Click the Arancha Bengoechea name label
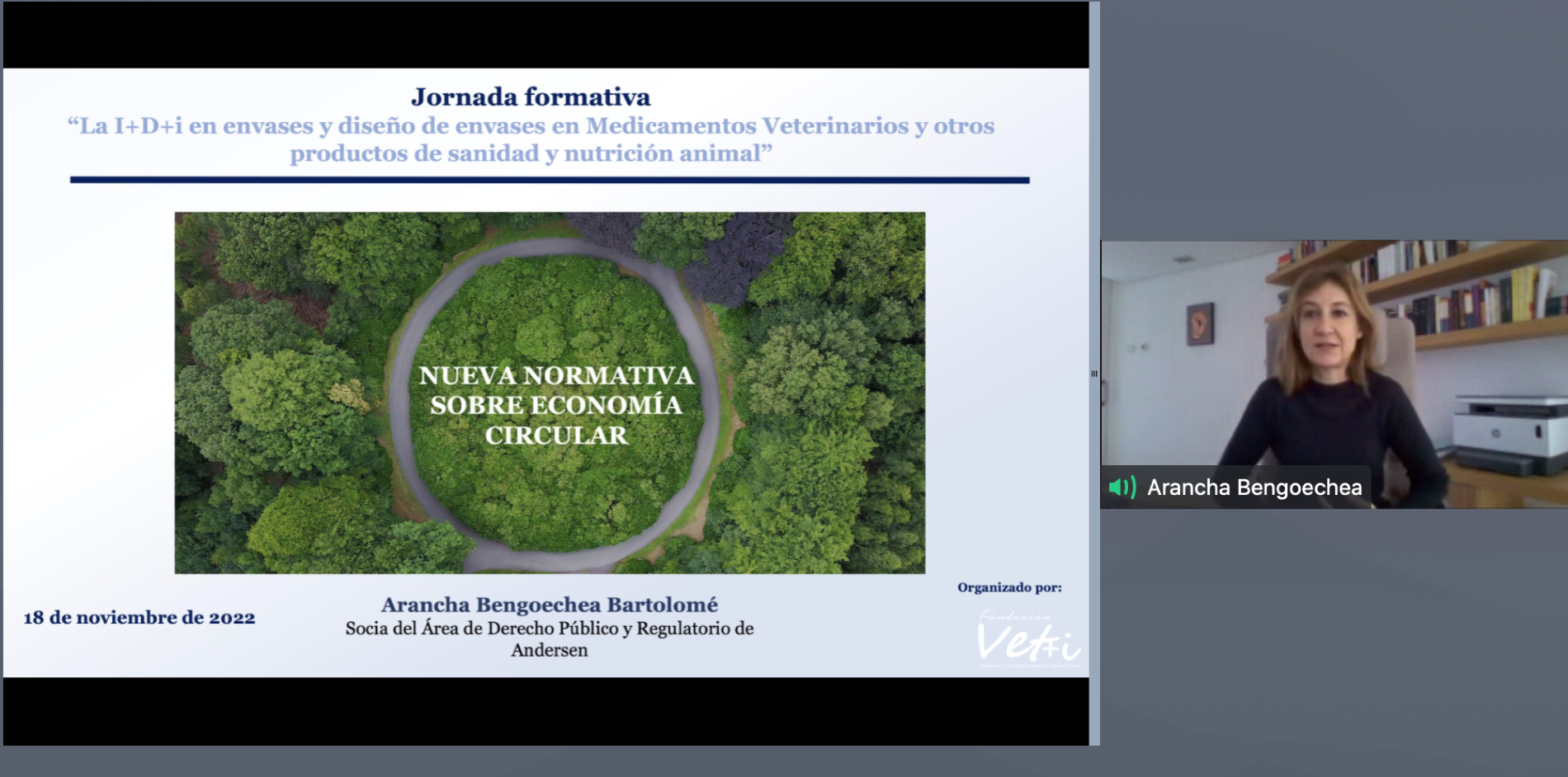1568x777 pixels. click(1254, 487)
